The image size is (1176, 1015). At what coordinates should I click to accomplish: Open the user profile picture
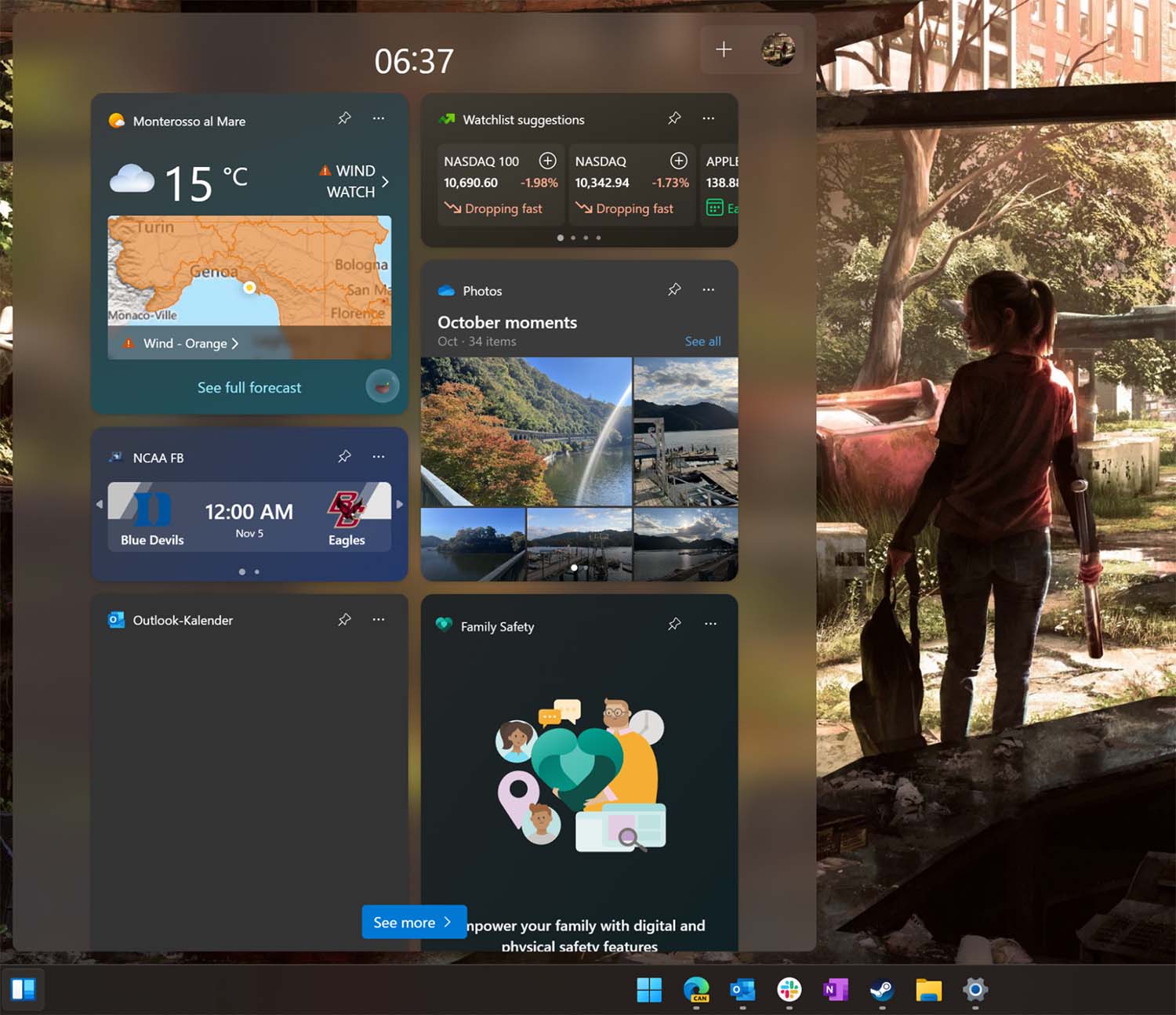(x=778, y=50)
